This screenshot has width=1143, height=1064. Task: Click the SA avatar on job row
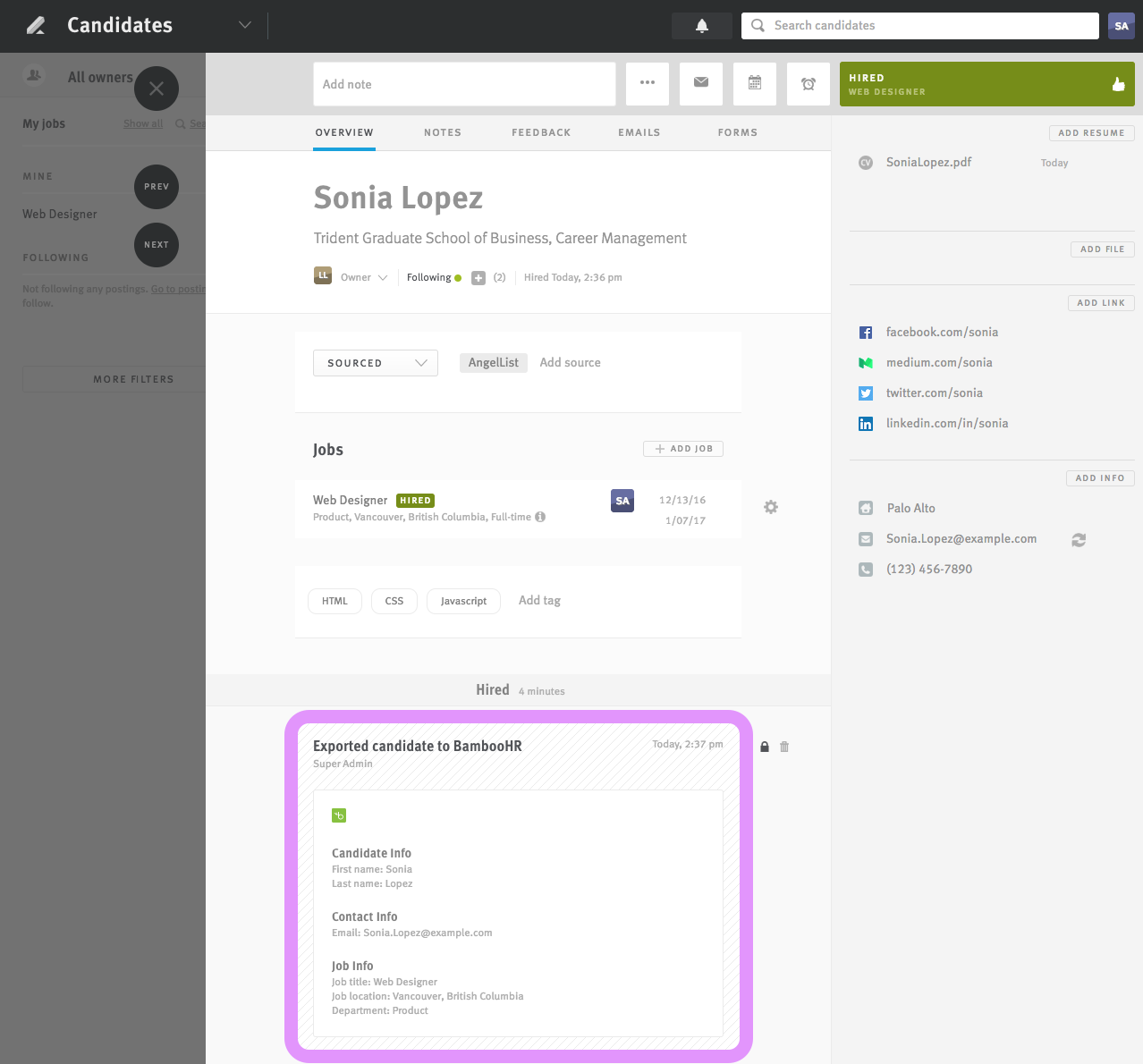[x=622, y=501]
